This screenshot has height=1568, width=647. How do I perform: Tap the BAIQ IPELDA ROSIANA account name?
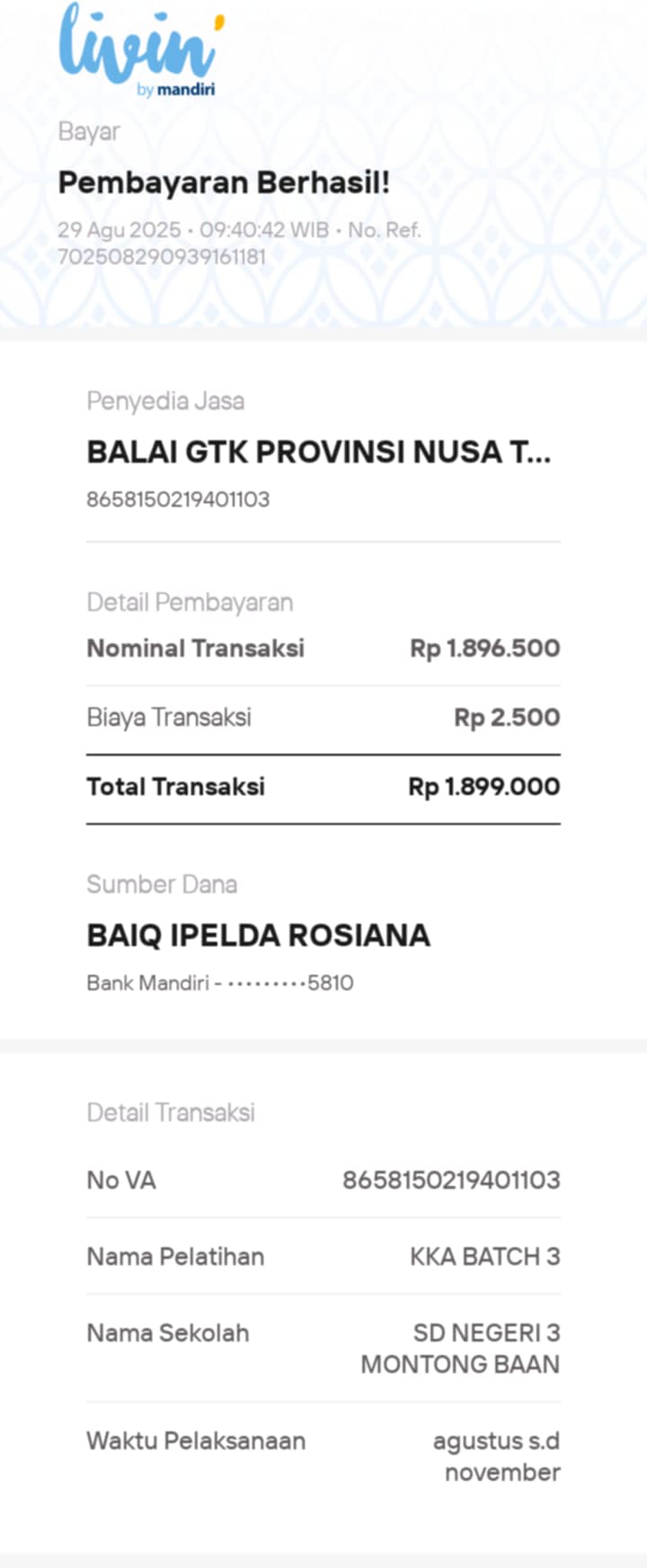[258, 935]
